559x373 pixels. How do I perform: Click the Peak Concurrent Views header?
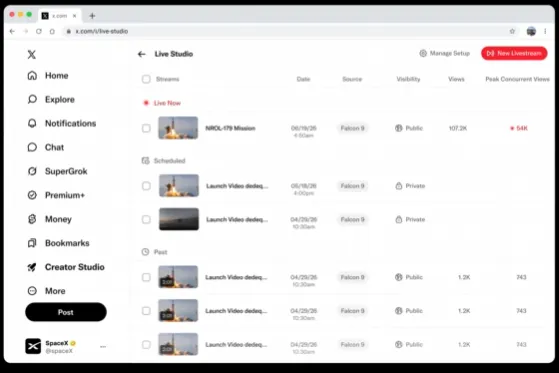(x=518, y=79)
